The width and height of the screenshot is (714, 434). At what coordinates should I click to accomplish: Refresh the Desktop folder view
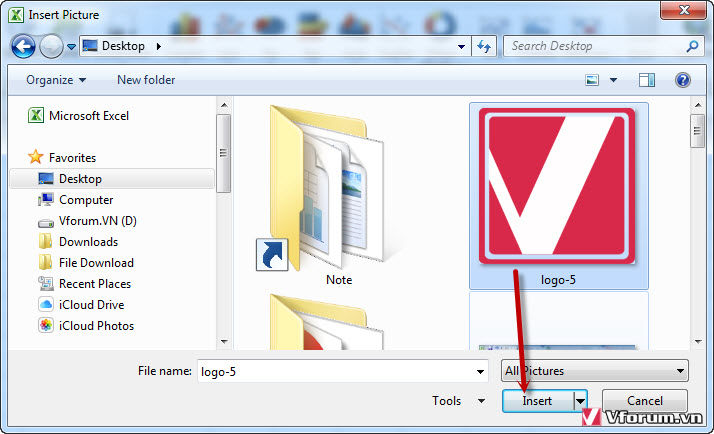coord(484,46)
